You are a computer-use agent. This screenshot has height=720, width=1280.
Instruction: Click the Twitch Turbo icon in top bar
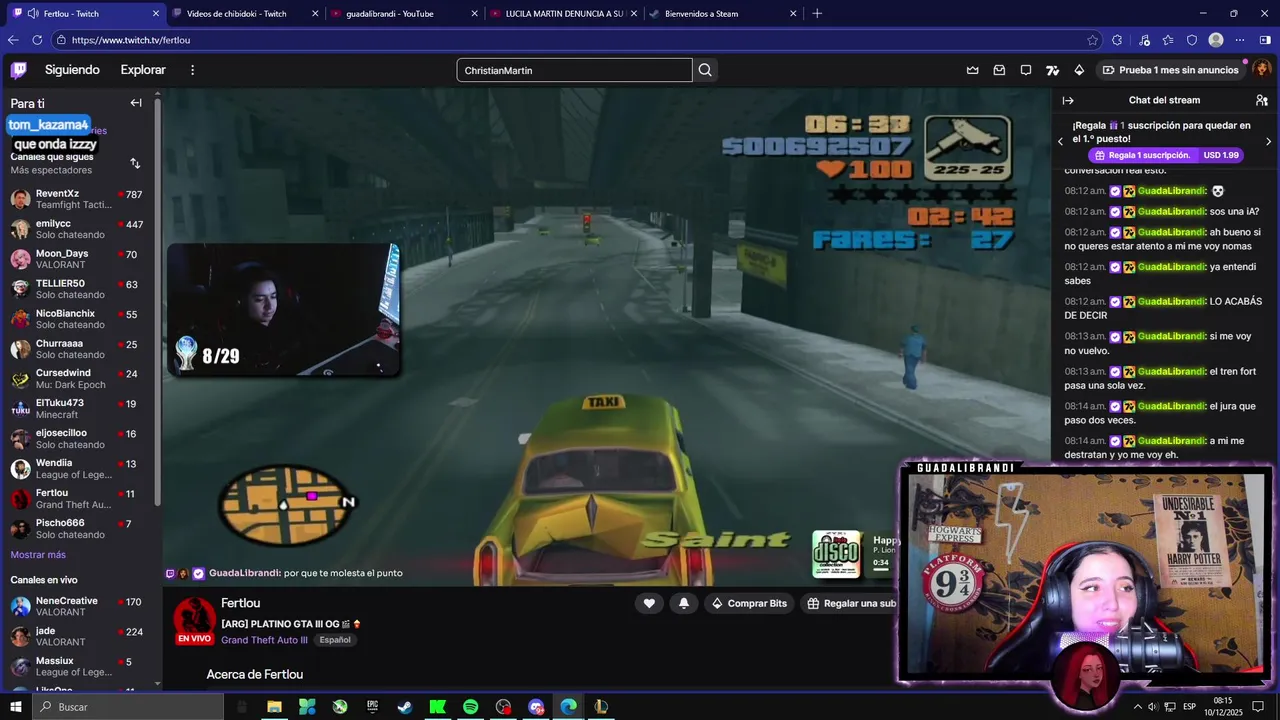(x=1052, y=70)
